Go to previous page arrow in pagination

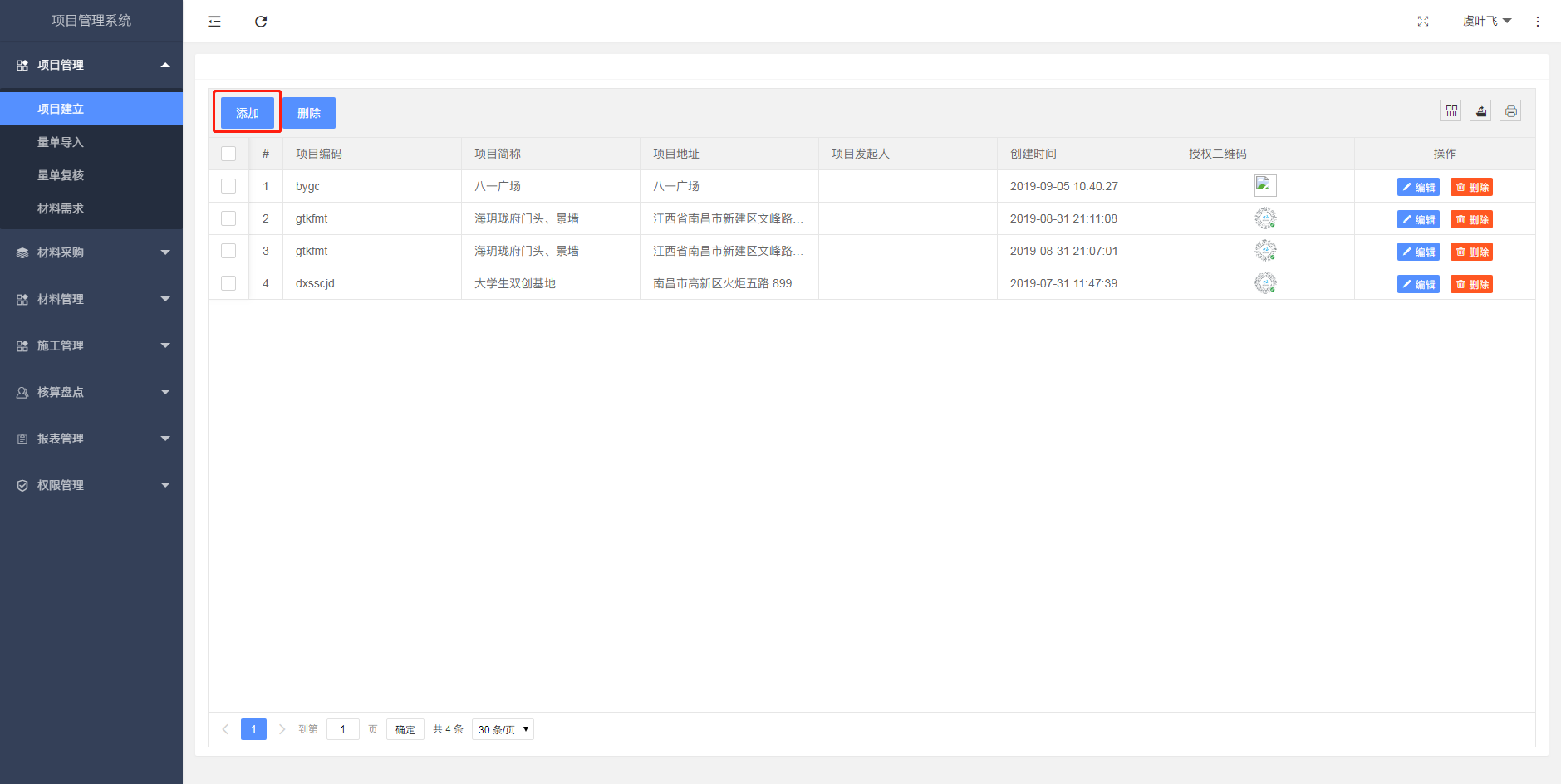[x=225, y=729]
